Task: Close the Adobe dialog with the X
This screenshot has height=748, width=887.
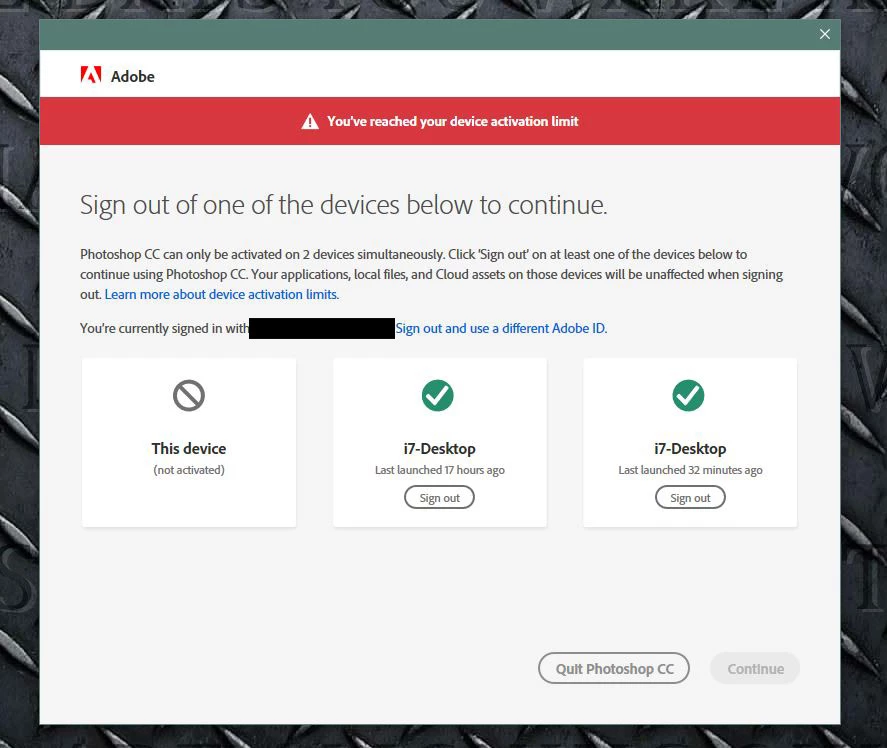Action: click(825, 34)
